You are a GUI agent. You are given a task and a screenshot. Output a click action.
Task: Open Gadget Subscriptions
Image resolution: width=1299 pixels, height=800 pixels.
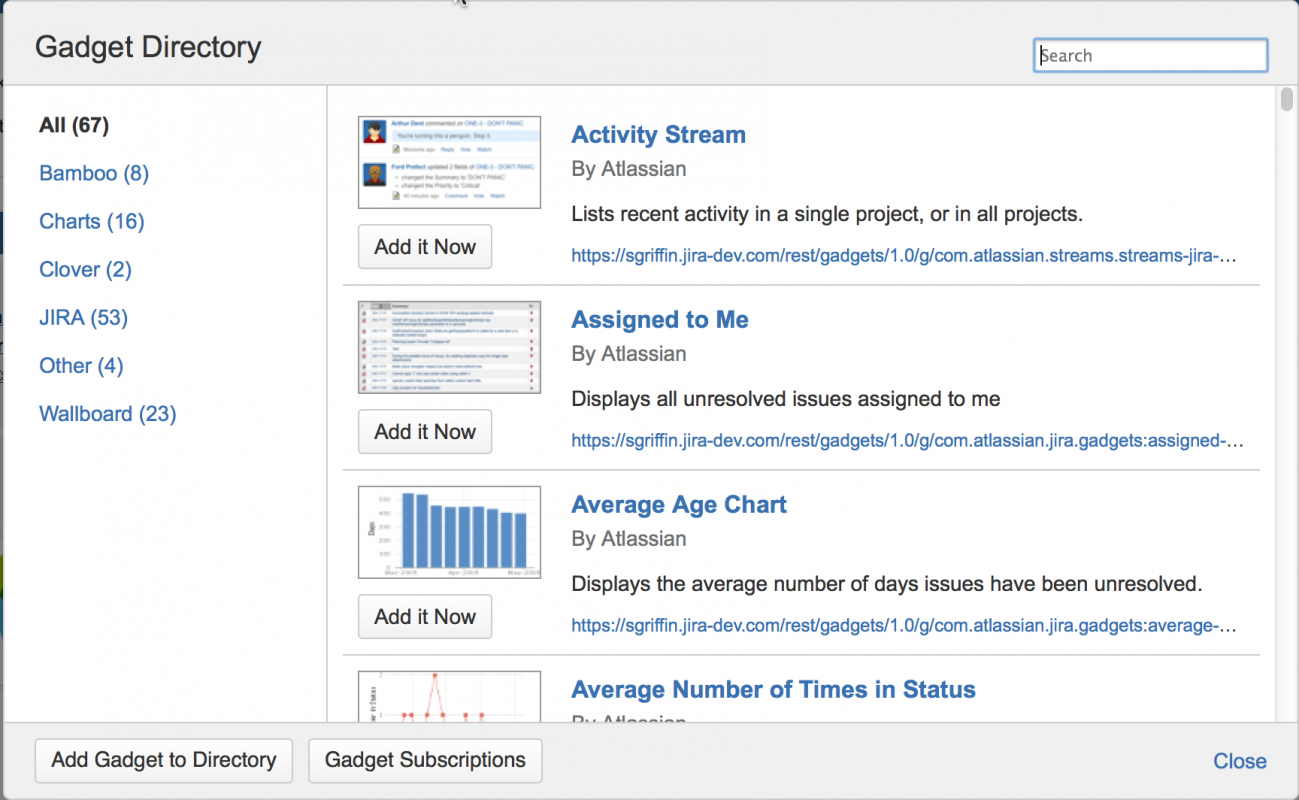tap(425, 761)
